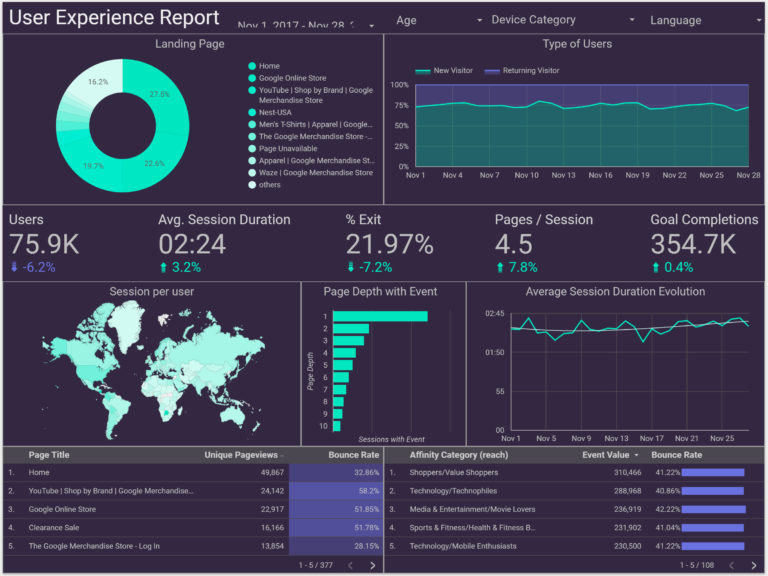The image size is (768, 576).
Task: Go to next page of Affinity Category table
Action: [x=754, y=565]
